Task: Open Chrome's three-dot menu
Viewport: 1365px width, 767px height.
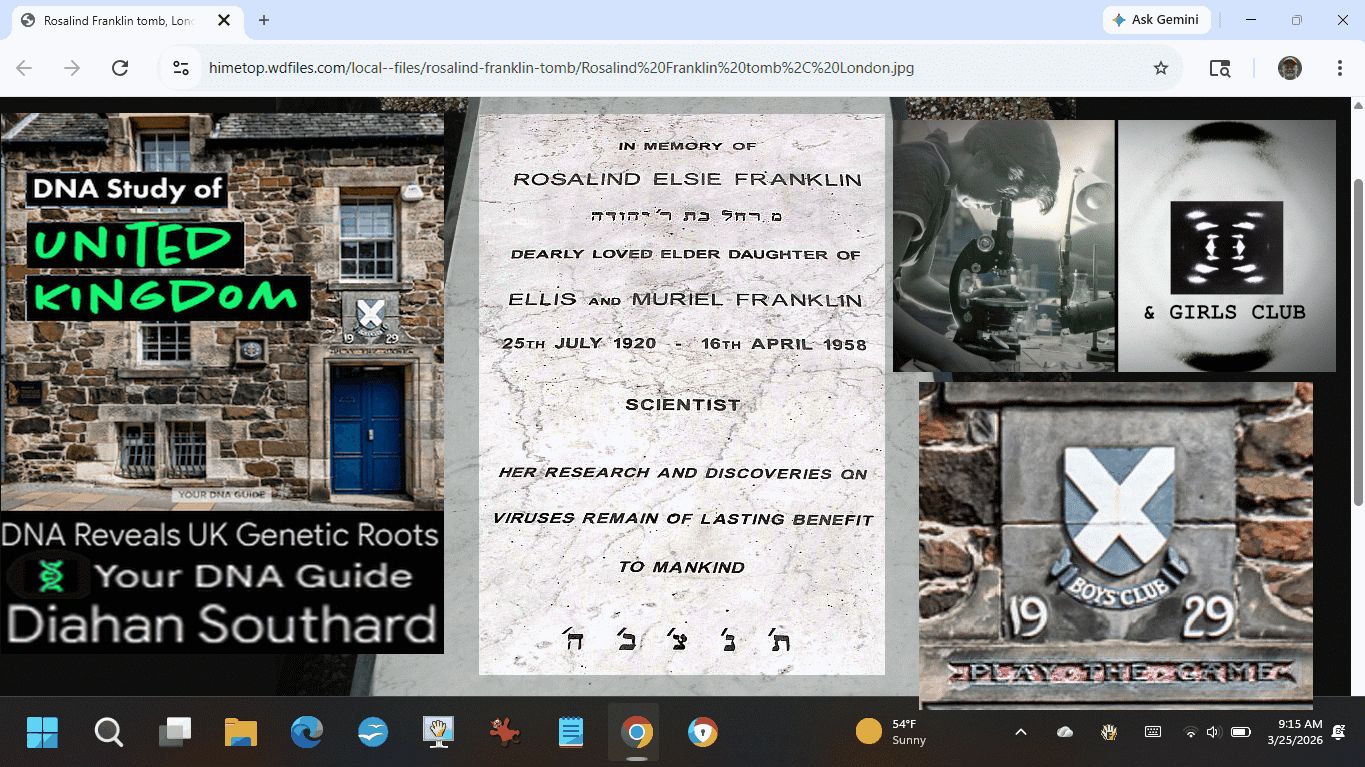Action: pyautogui.click(x=1339, y=68)
